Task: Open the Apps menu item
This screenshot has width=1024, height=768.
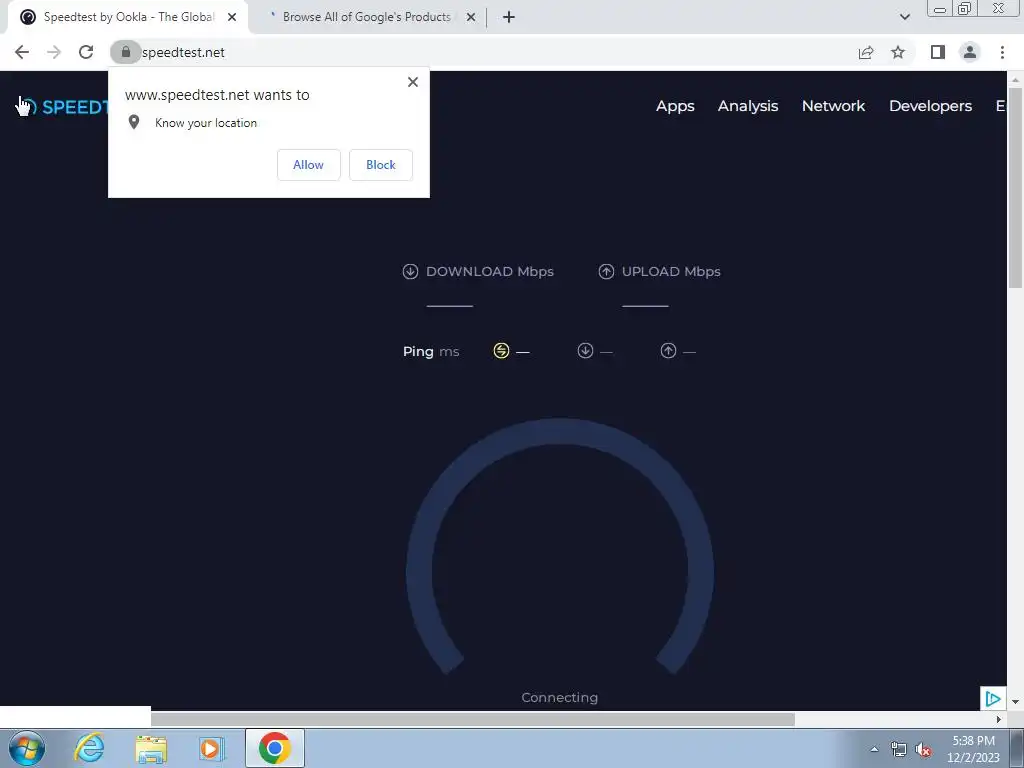Action: click(x=675, y=106)
